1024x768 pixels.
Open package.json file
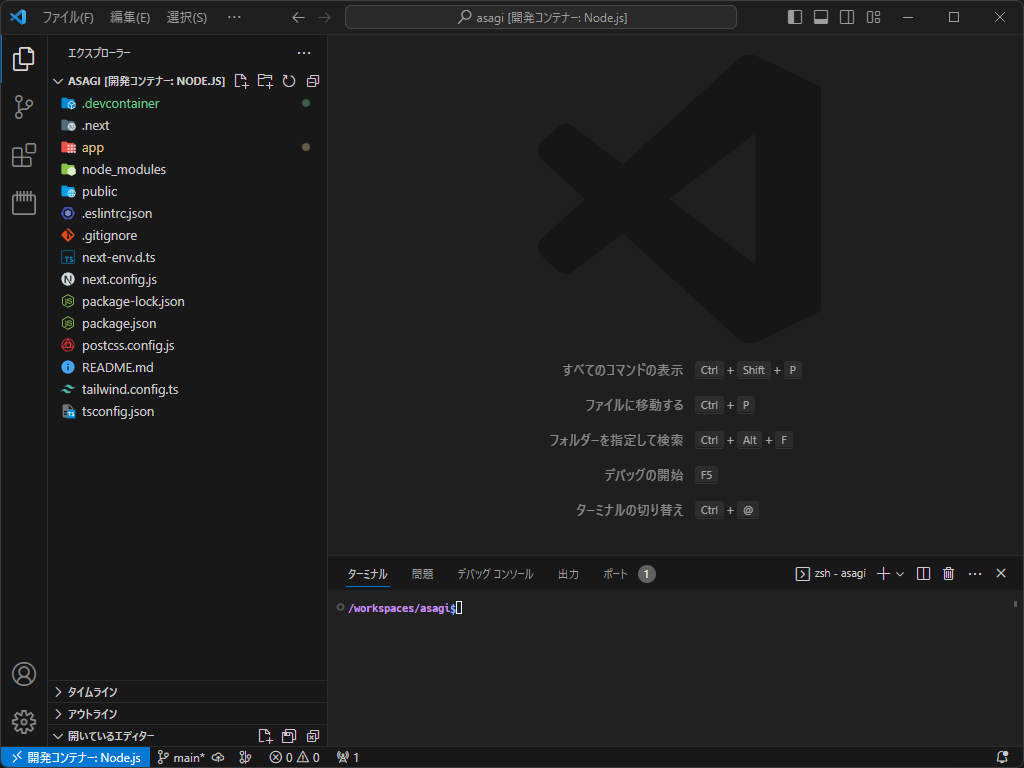pos(187,323)
